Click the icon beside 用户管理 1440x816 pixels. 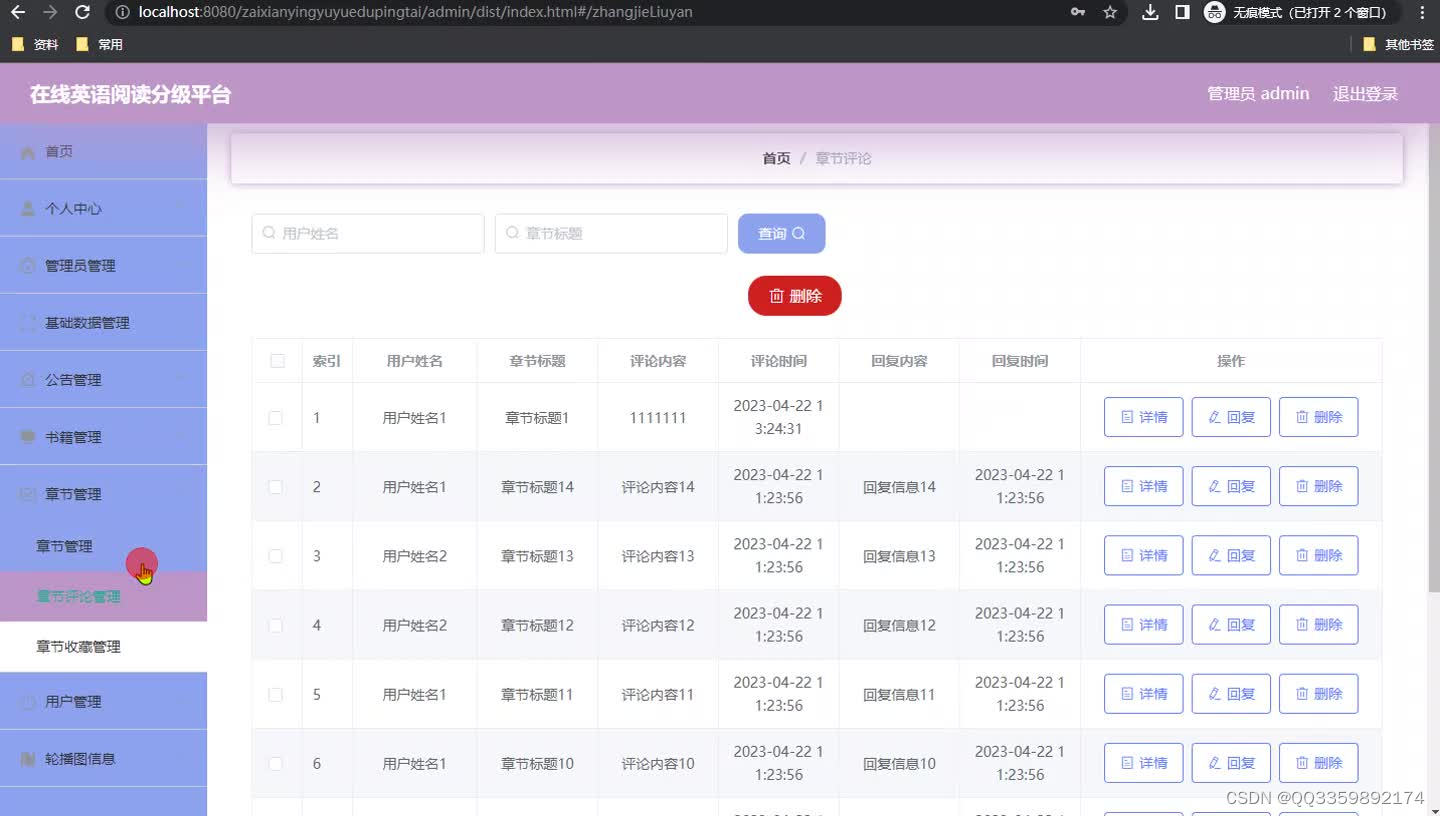point(28,702)
